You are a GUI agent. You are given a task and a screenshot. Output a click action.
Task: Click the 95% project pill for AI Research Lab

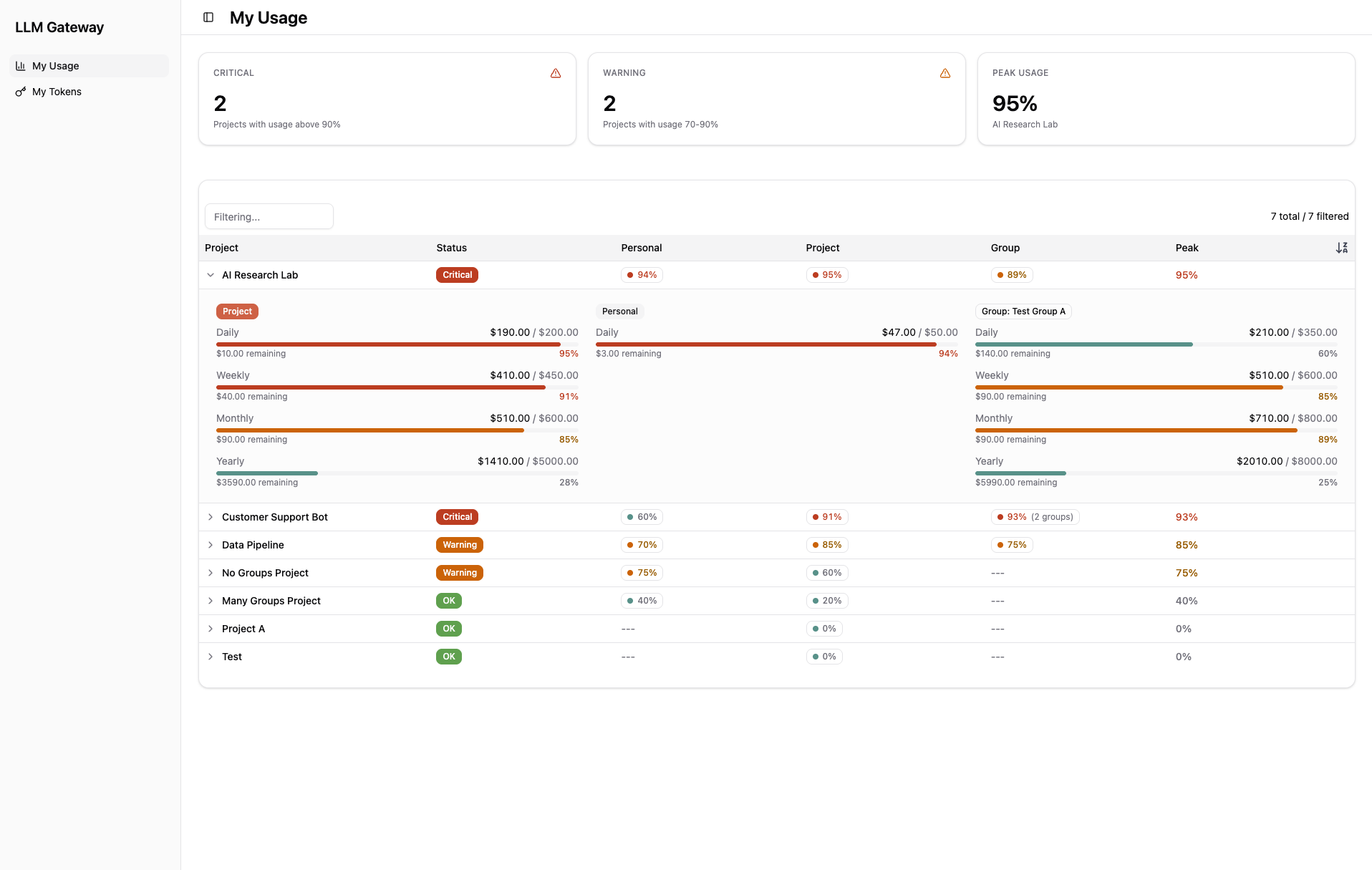[x=827, y=275]
